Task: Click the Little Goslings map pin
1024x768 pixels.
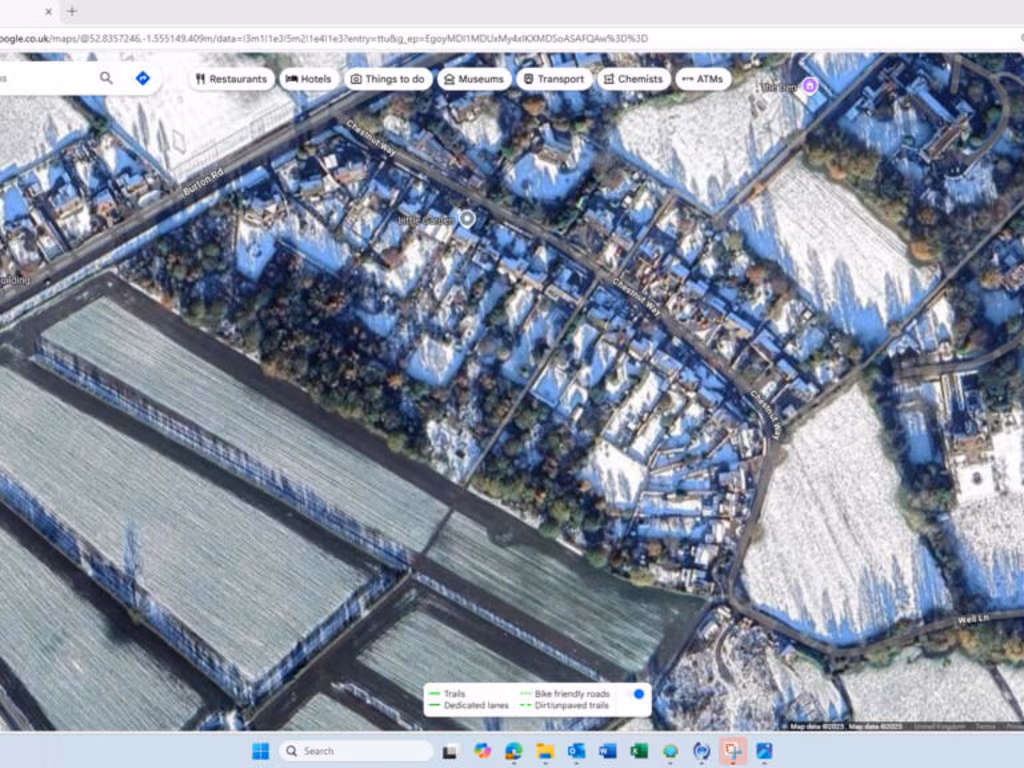Action: point(466,219)
